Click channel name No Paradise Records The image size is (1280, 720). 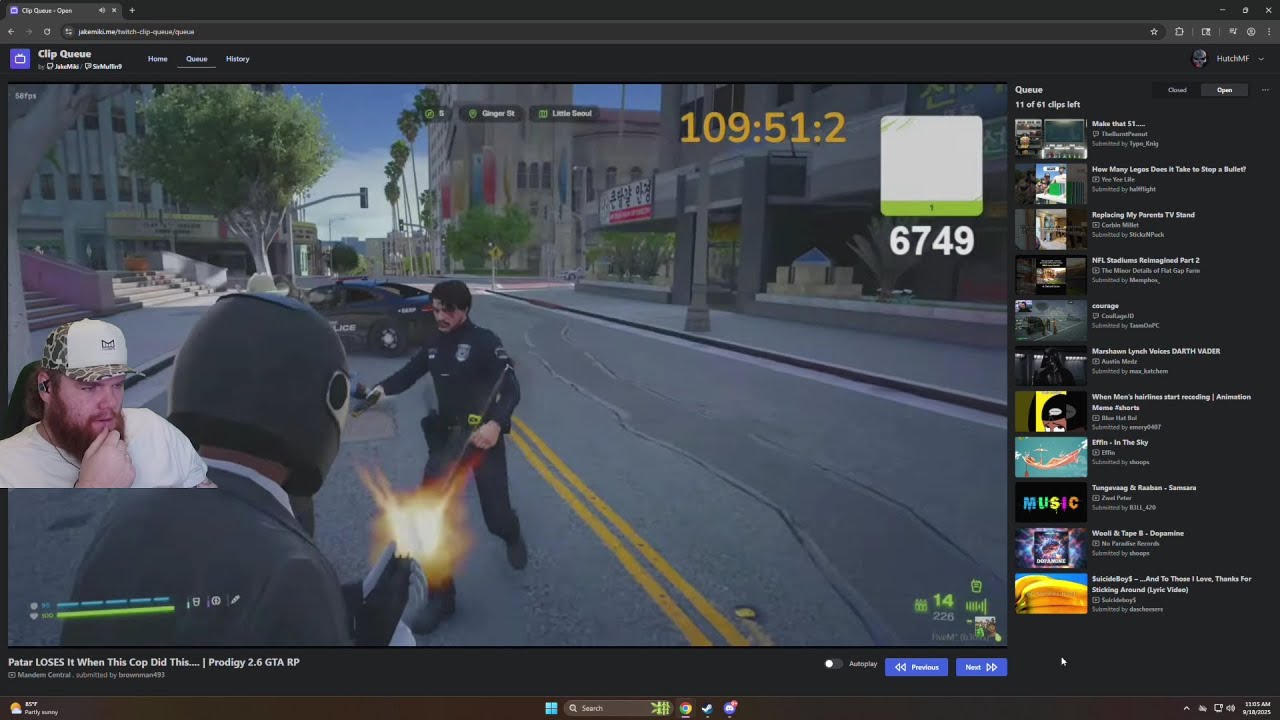(1128, 543)
